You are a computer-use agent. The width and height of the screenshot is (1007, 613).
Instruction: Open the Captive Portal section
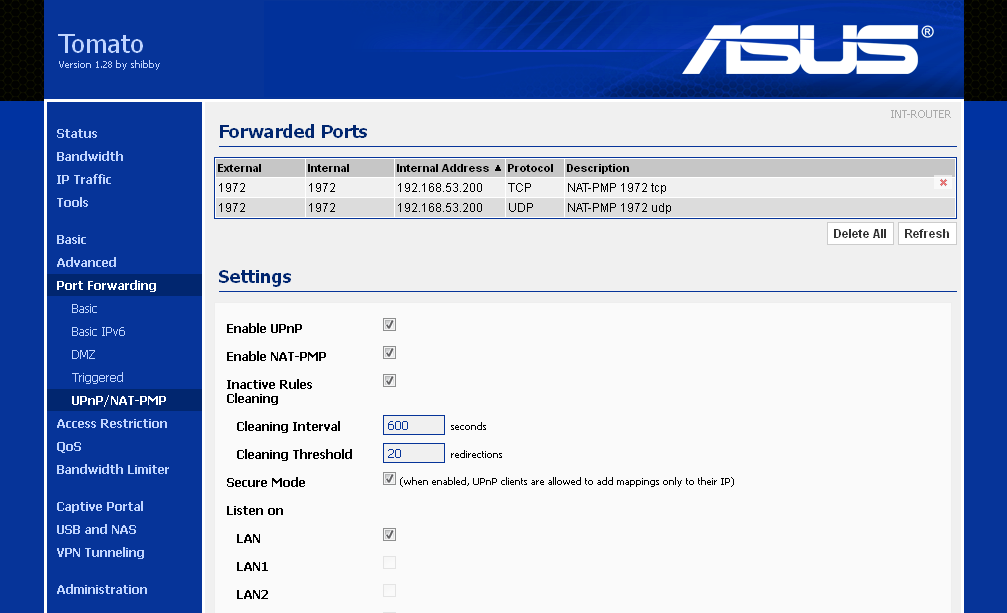point(100,506)
